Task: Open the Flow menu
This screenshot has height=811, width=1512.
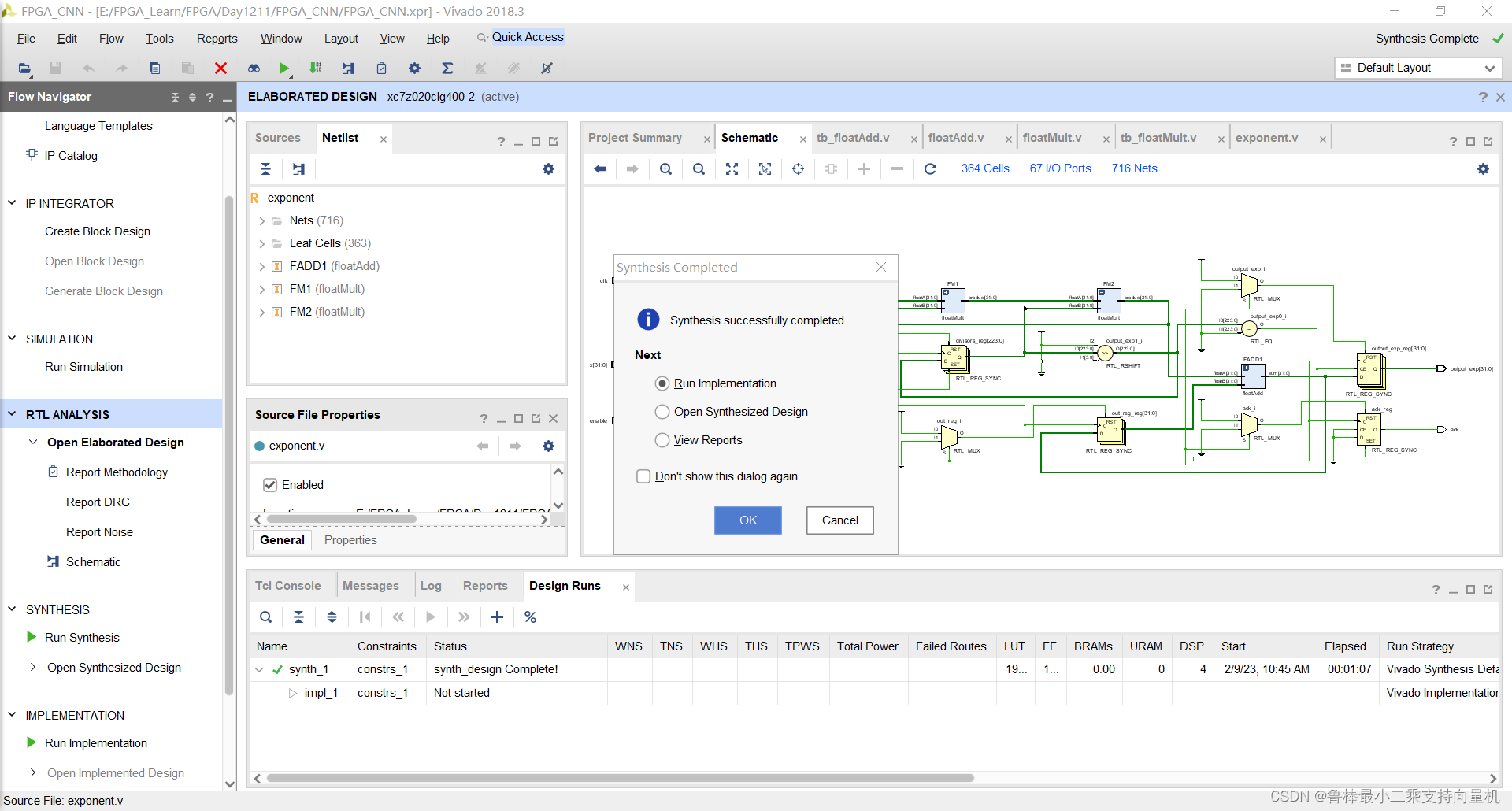Action: tap(111, 39)
